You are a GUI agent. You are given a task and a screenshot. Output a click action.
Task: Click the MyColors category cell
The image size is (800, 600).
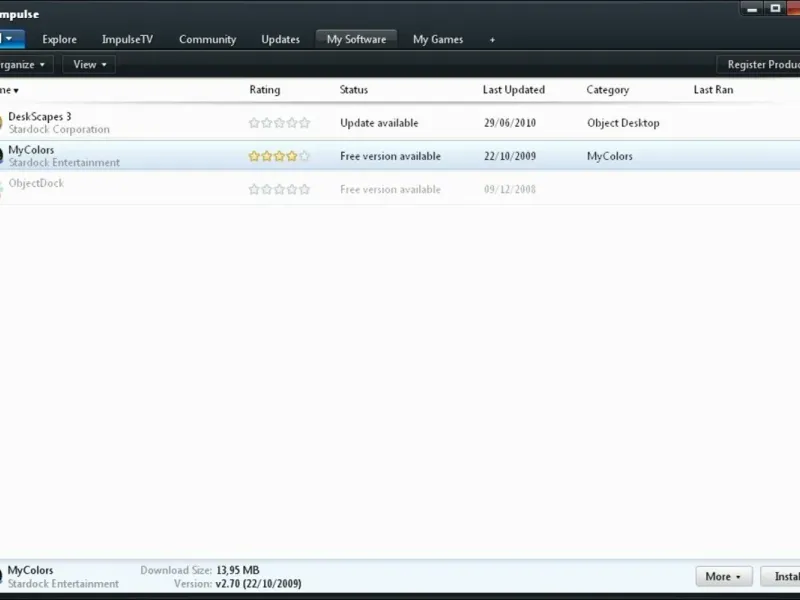pos(610,156)
